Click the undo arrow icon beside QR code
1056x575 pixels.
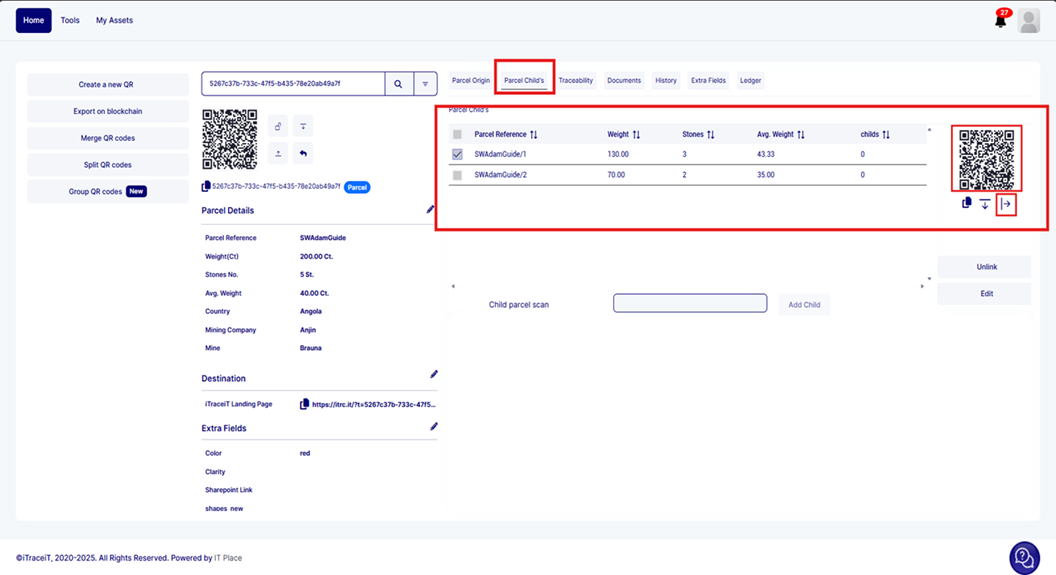click(x=302, y=153)
